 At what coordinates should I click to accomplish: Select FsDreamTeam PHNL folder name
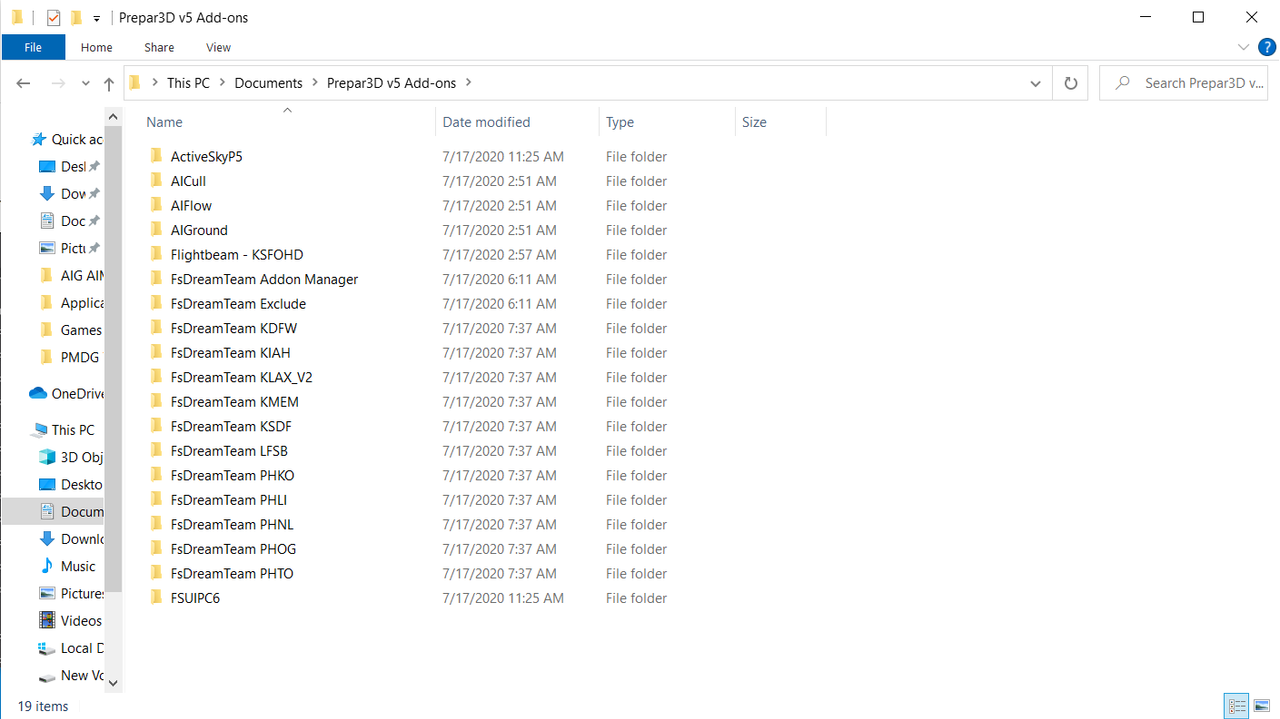click(x=232, y=524)
